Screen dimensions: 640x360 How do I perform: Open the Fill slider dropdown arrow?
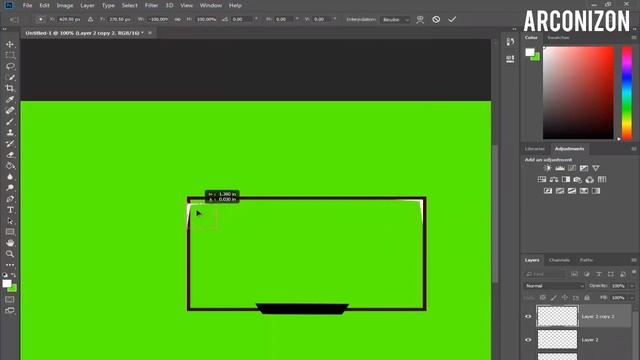click(632, 298)
